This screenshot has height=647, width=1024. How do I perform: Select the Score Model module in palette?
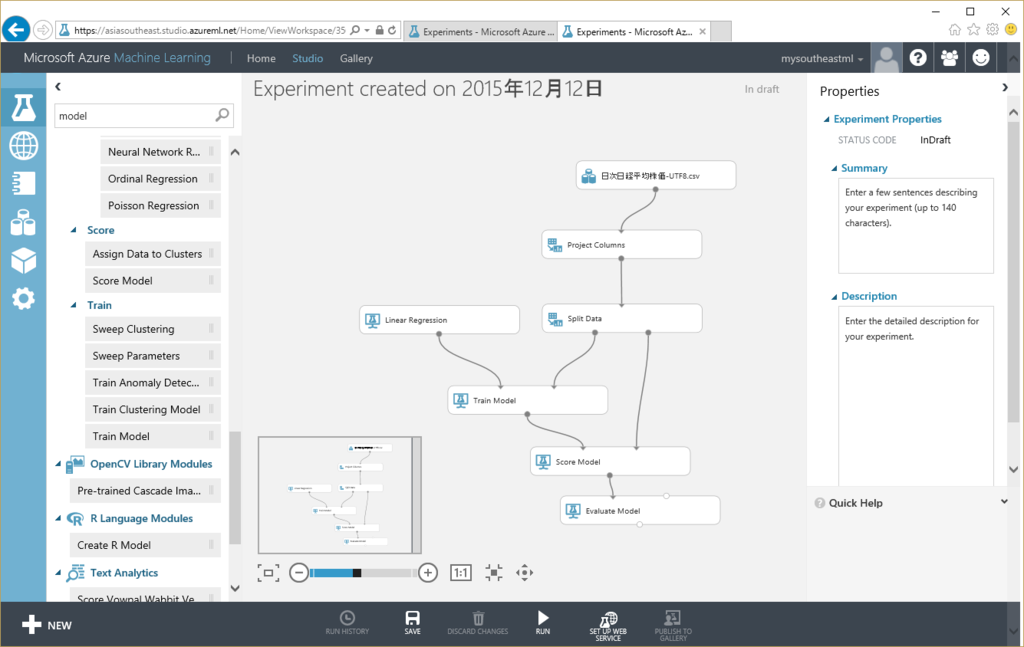153,281
